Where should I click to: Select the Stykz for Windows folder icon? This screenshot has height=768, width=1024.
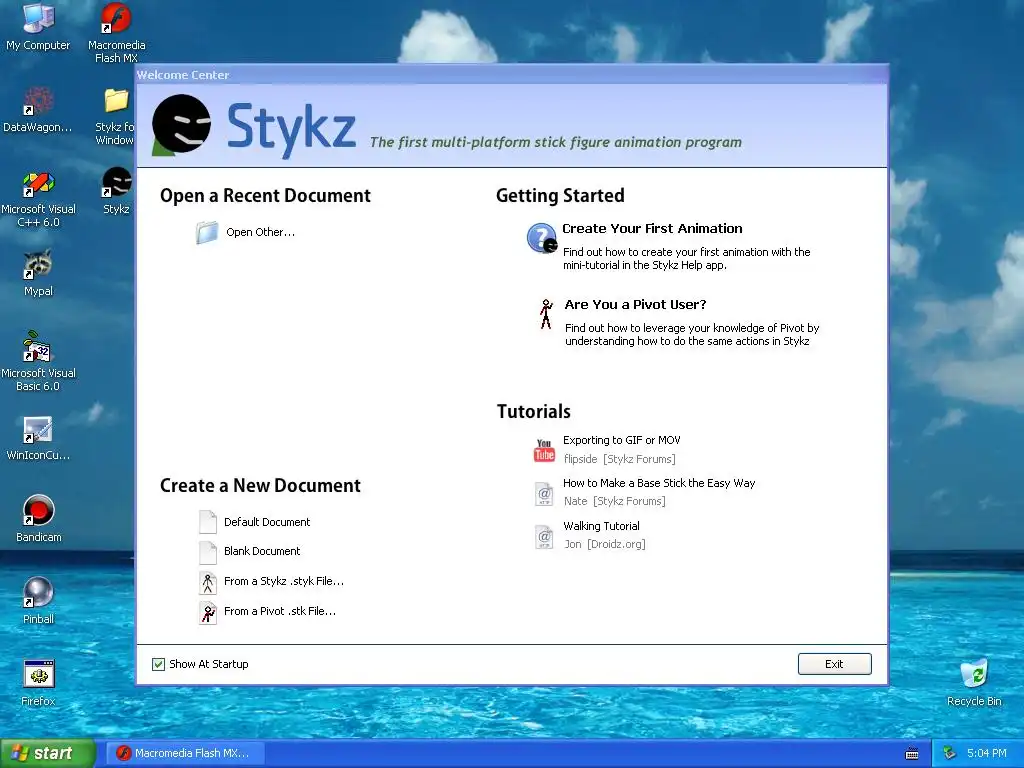coord(116,101)
